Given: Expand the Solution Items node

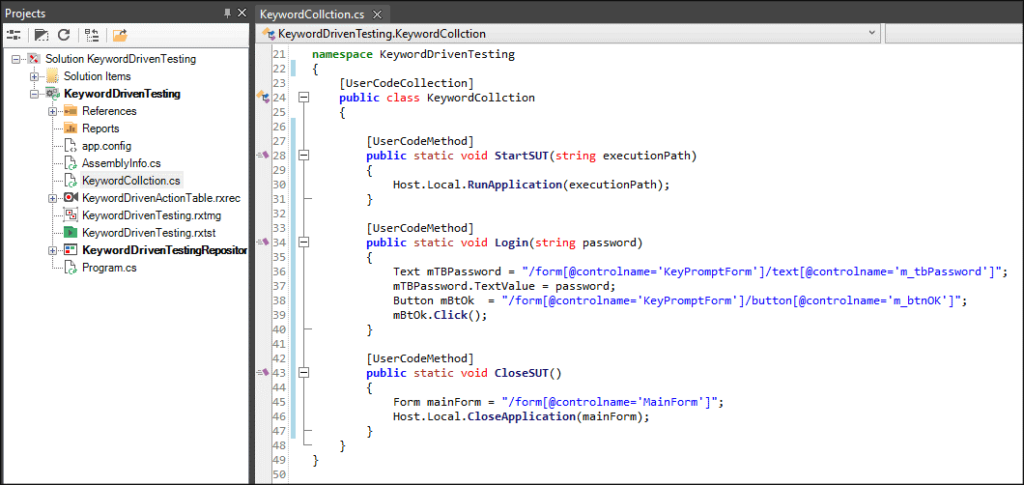Looking at the screenshot, I should (34, 76).
